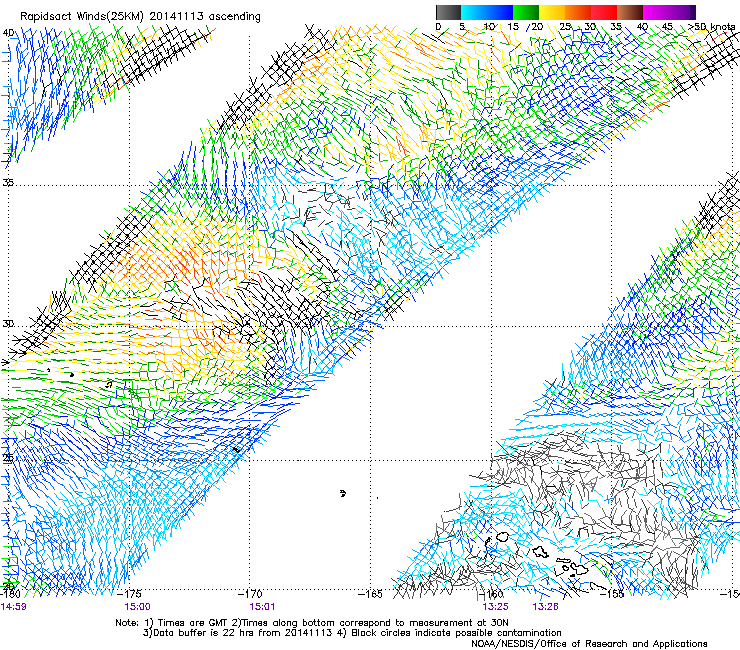The width and height of the screenshot is (740, 650).
Task: Click the cyan-blue 5-15 knots legend band
Action: click(487, 12)
